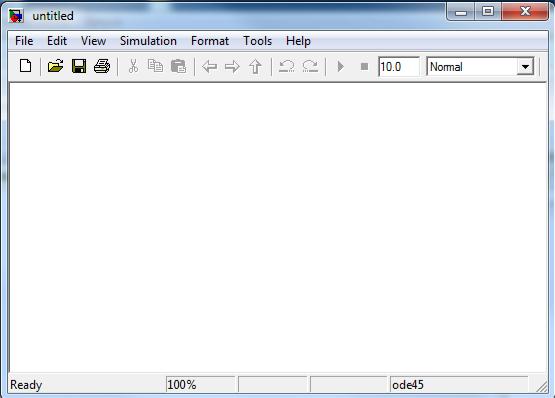
Task: Open the Simulation menu
Action: 148,41
